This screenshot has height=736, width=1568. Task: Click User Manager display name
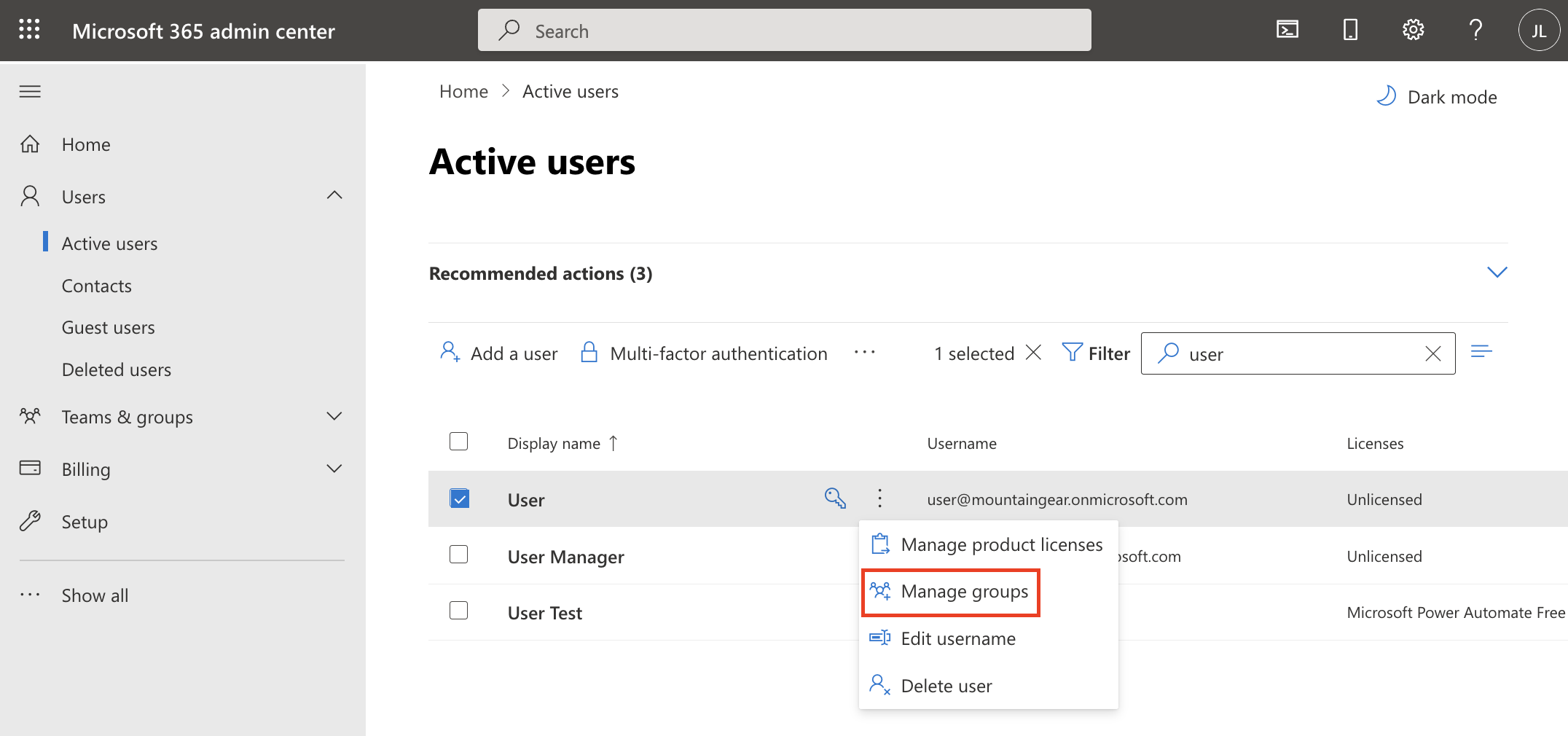click(566, 557)
